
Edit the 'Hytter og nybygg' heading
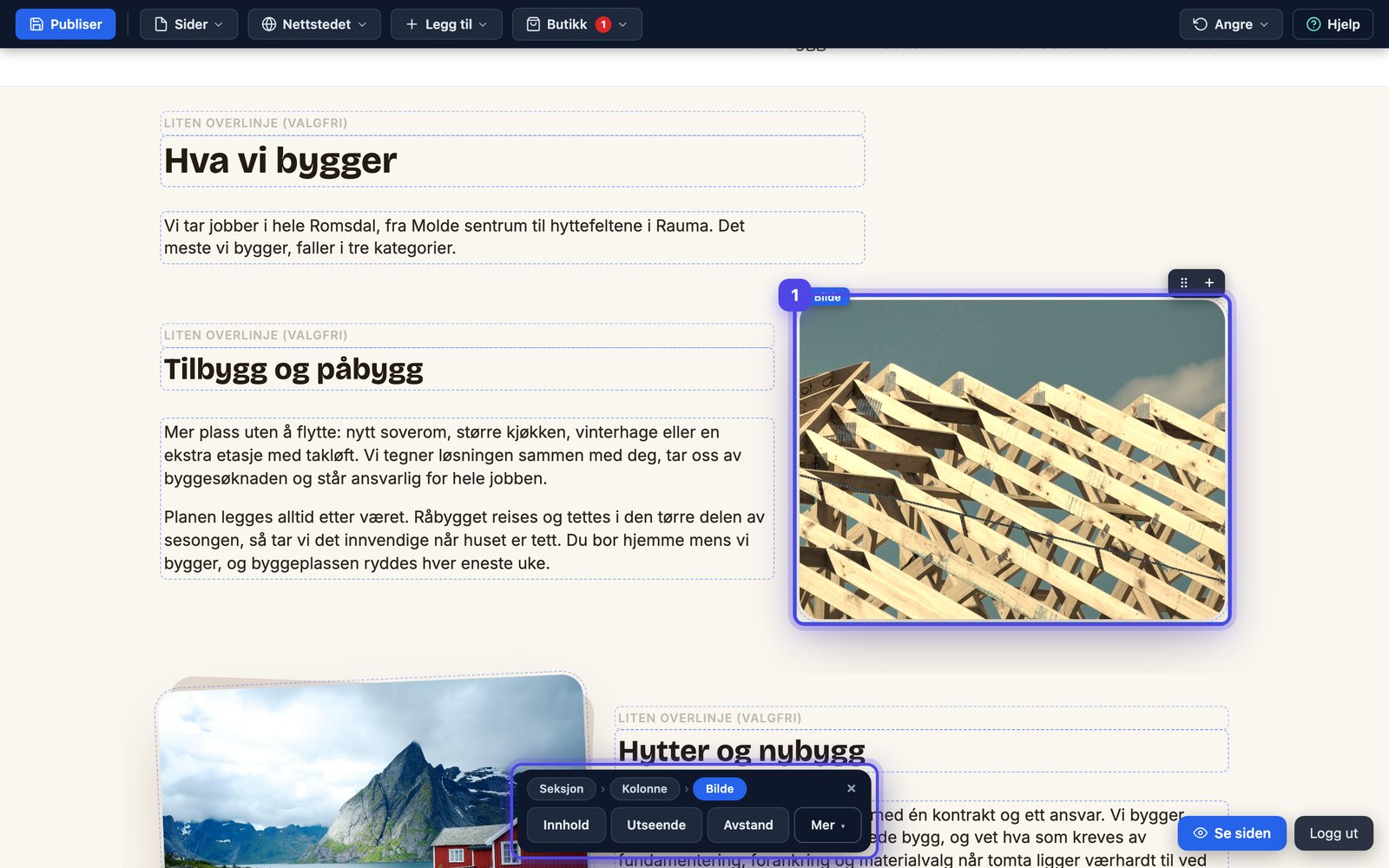921,751
